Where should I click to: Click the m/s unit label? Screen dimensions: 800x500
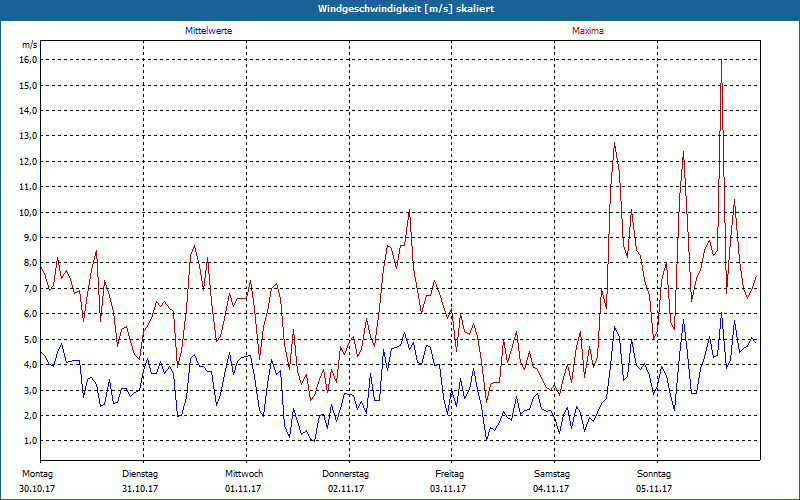pyautogui.click(x=30, y=45)
